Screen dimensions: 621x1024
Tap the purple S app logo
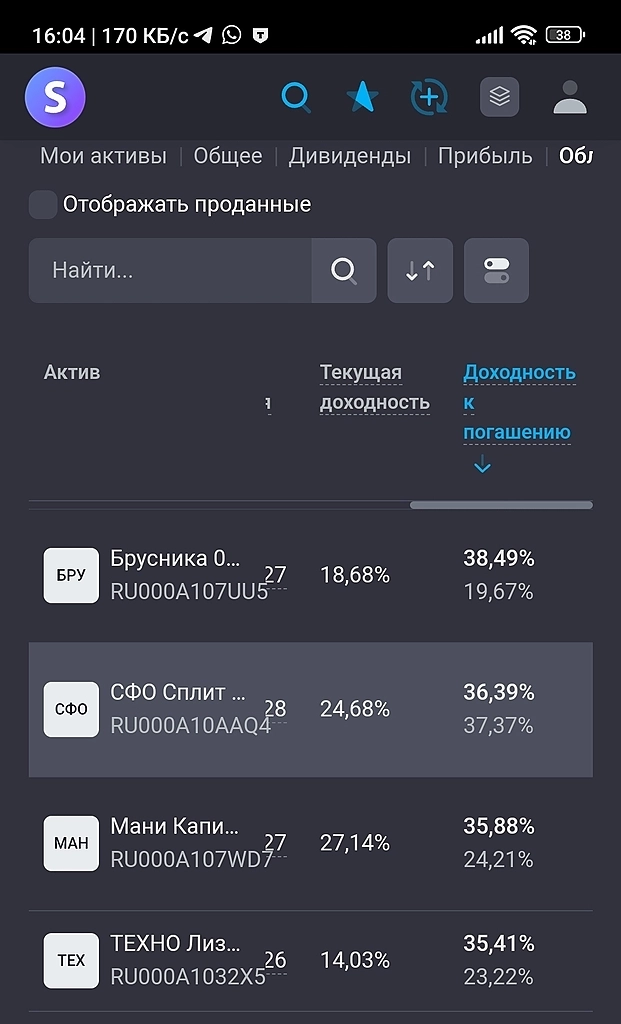(55, 97)
